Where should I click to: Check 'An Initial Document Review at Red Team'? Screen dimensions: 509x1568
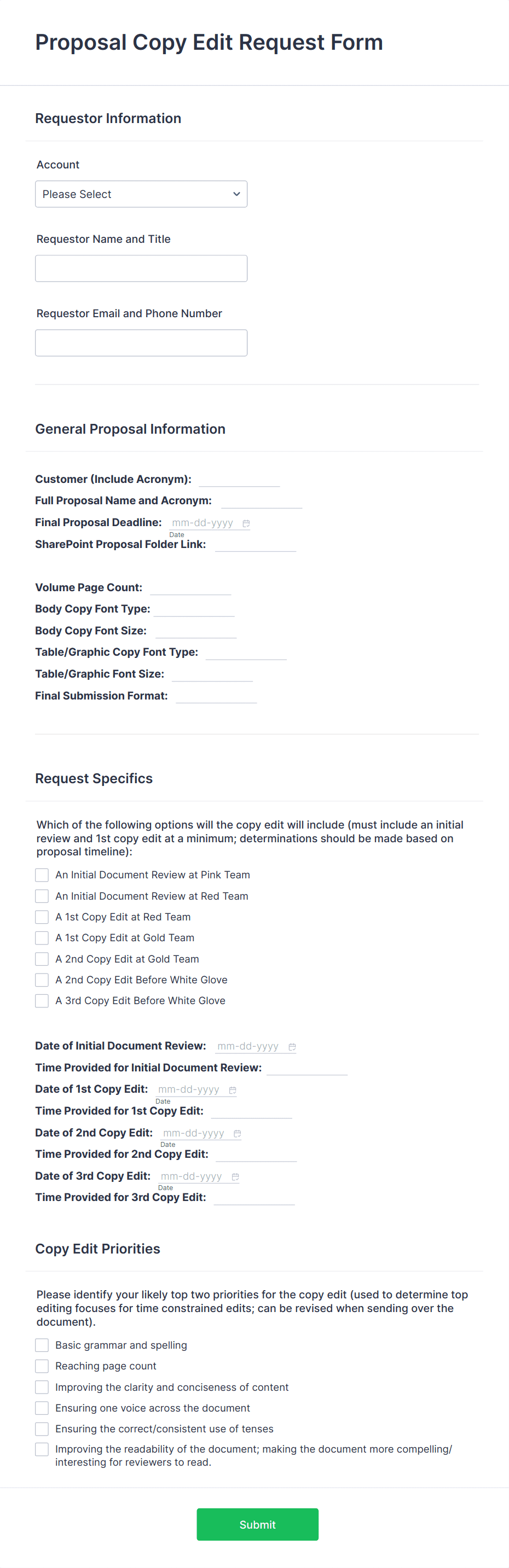point(42,895)
